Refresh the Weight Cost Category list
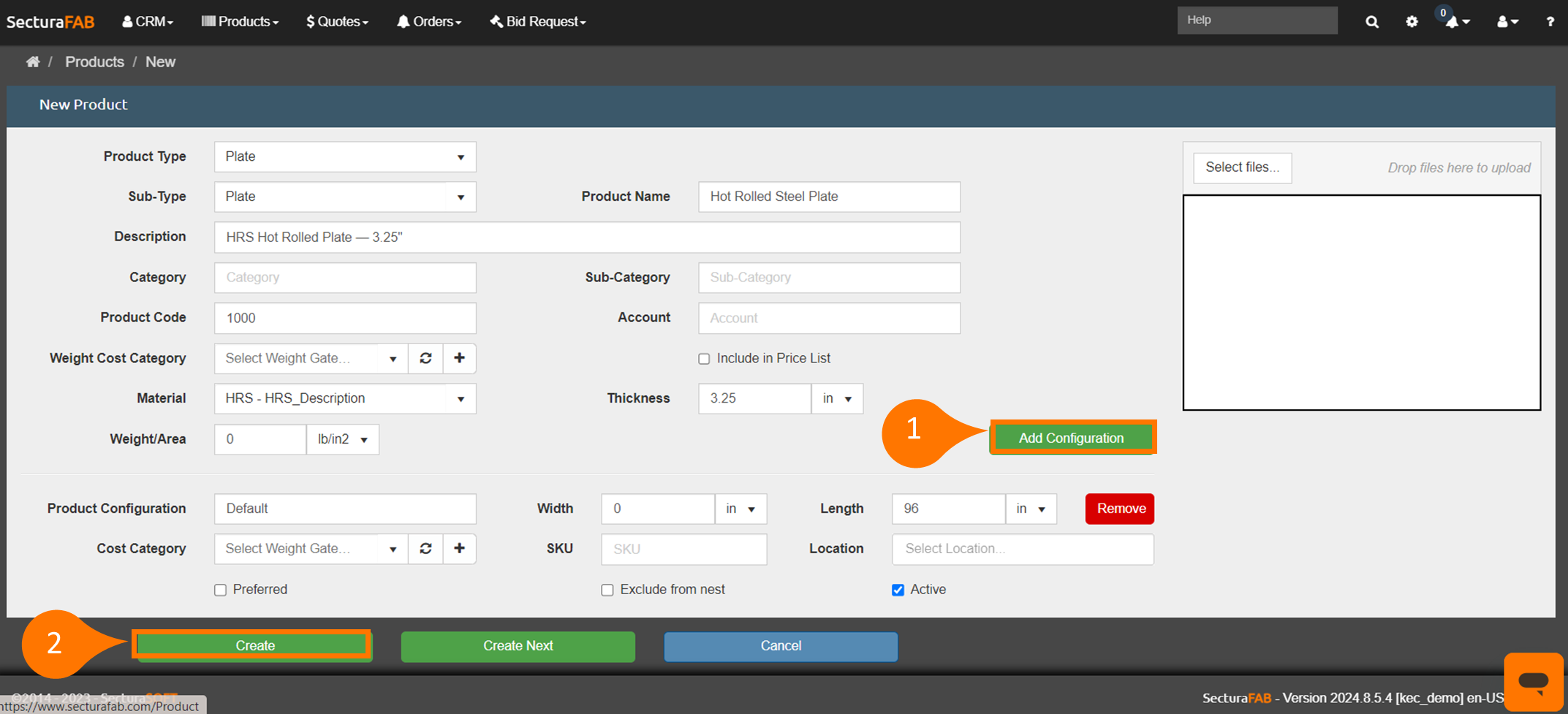Viewport: 1568px width, 714px height. pyautogui.click(x=425, y=358)
